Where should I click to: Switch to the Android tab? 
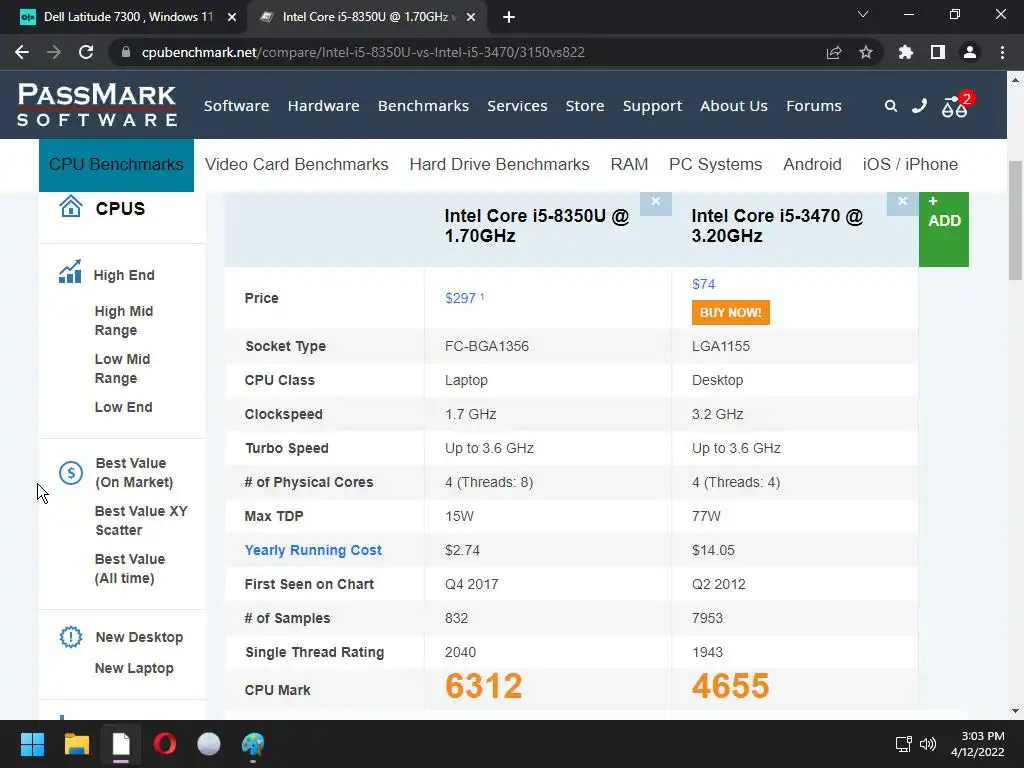click(x=812, y=165)
